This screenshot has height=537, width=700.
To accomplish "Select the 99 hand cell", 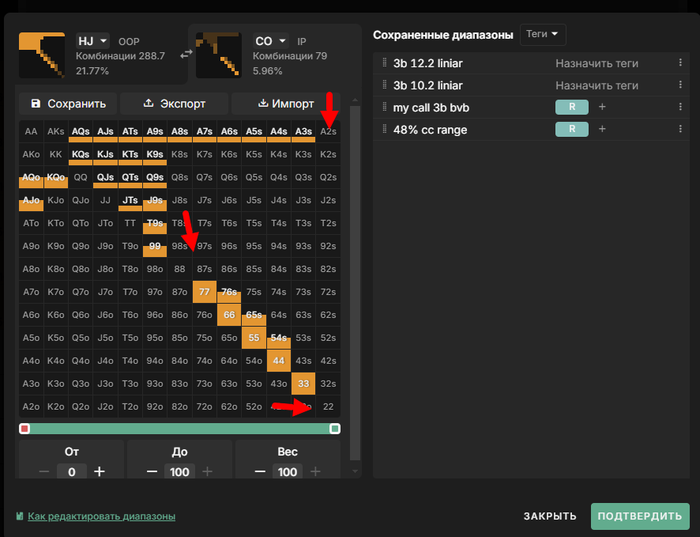I will [155, 246].
